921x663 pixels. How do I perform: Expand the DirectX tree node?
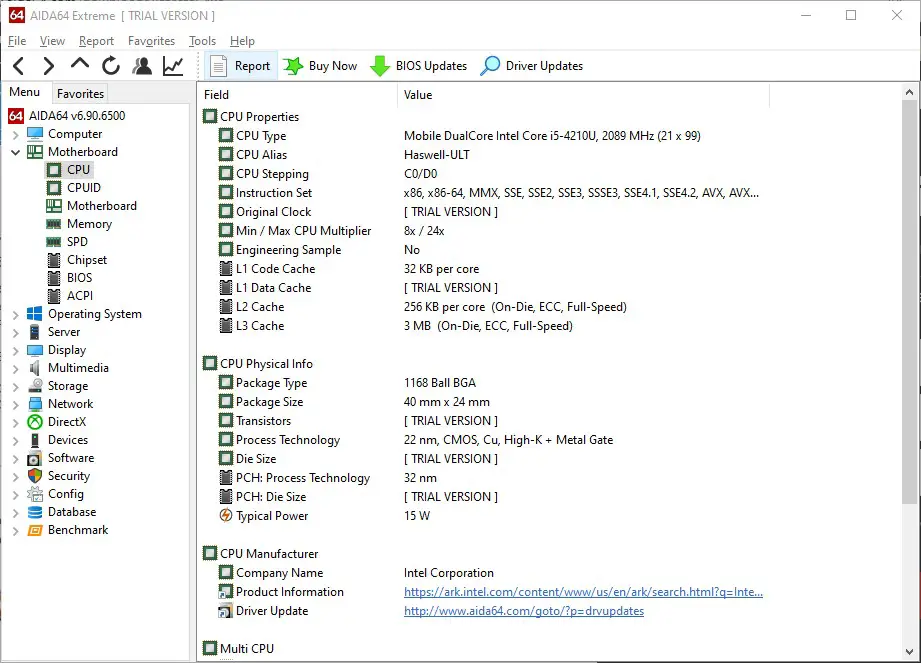point(16,422)
